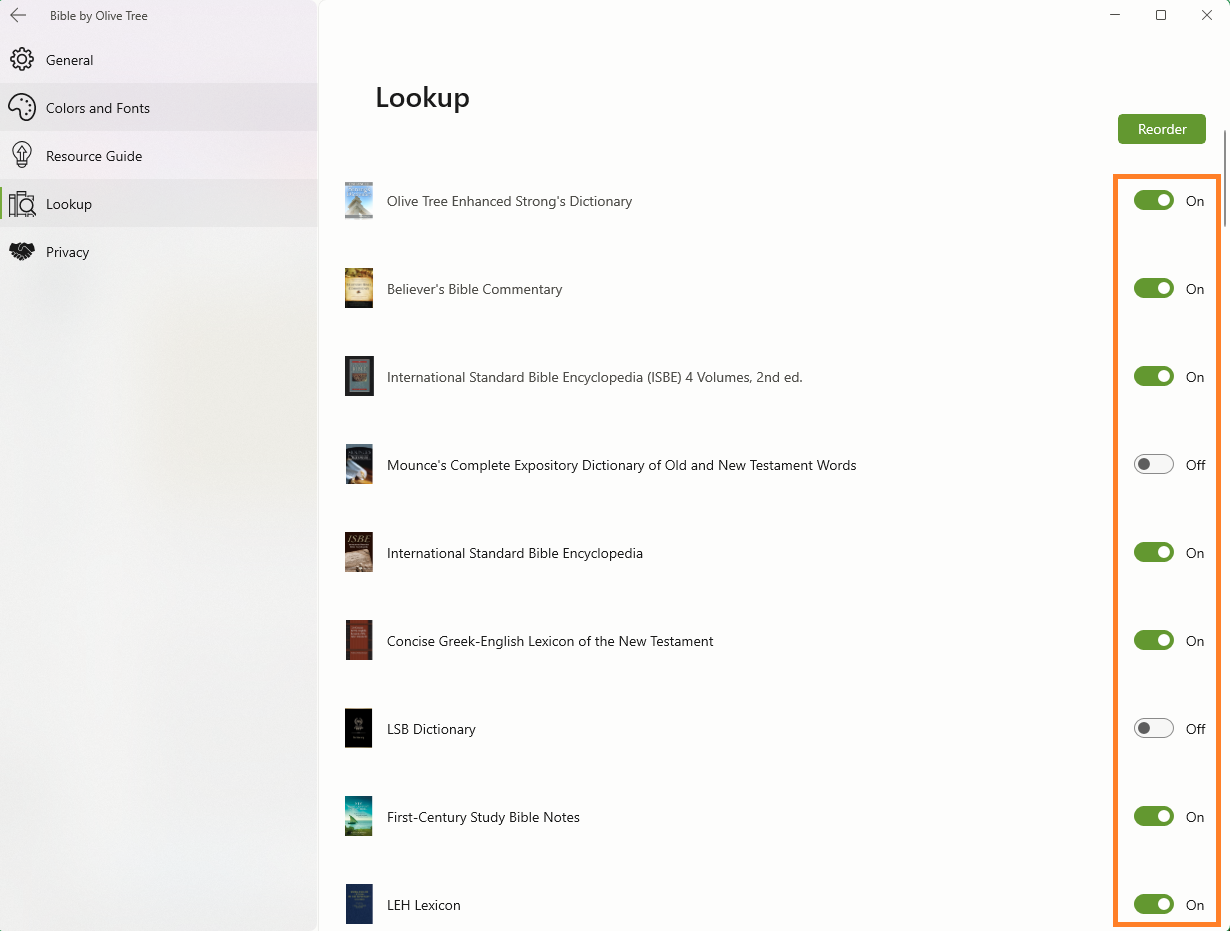Open General settings
The image size is (1230, 931).
click(159, 60)
